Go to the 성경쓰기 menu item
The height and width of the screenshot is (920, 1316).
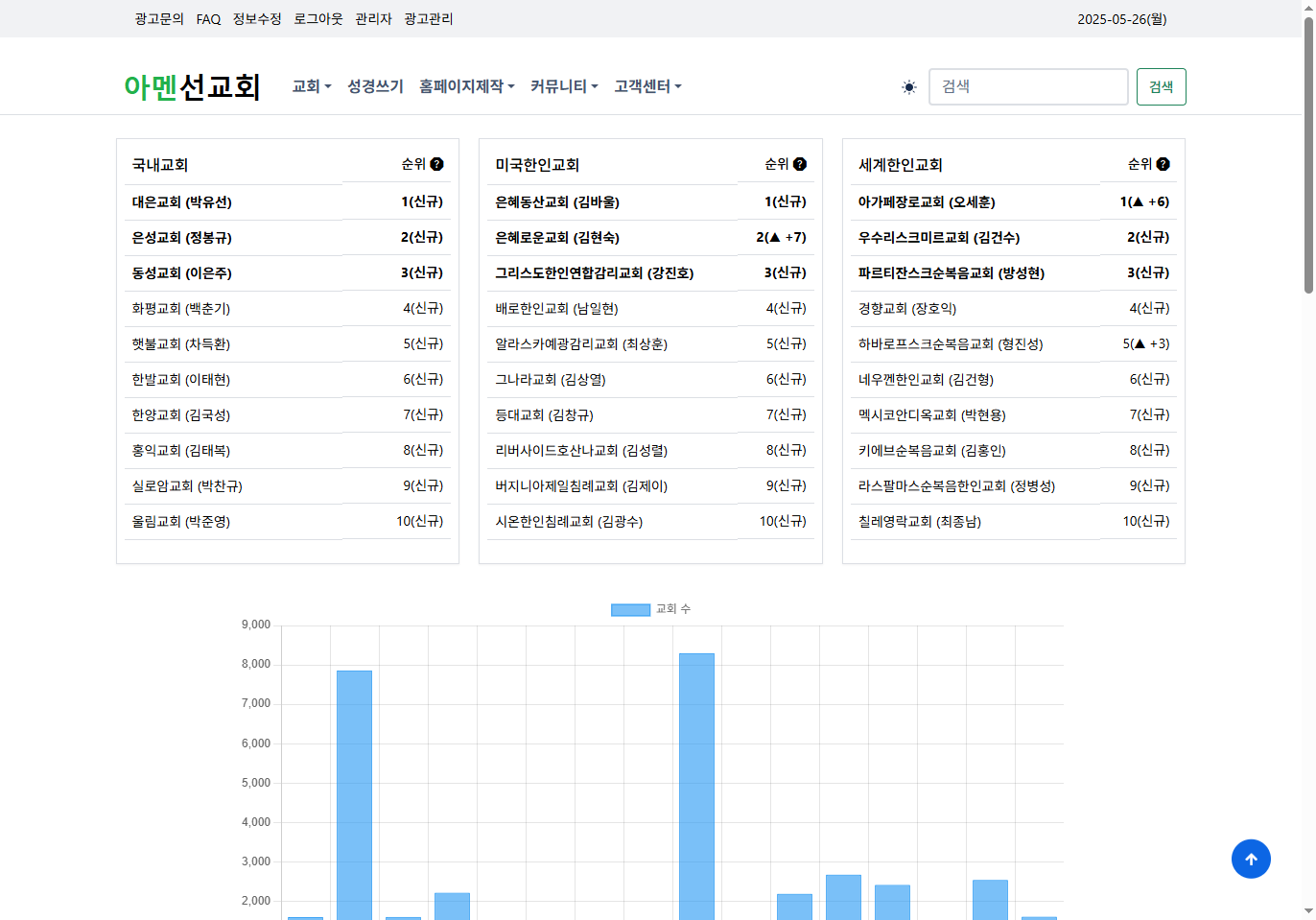point(375,86)
